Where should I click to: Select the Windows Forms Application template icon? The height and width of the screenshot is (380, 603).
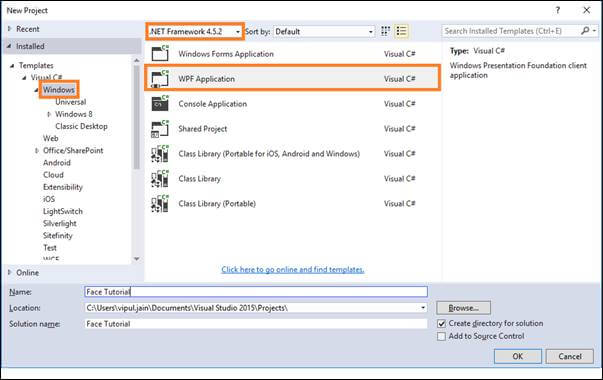[x=160, y=53]
